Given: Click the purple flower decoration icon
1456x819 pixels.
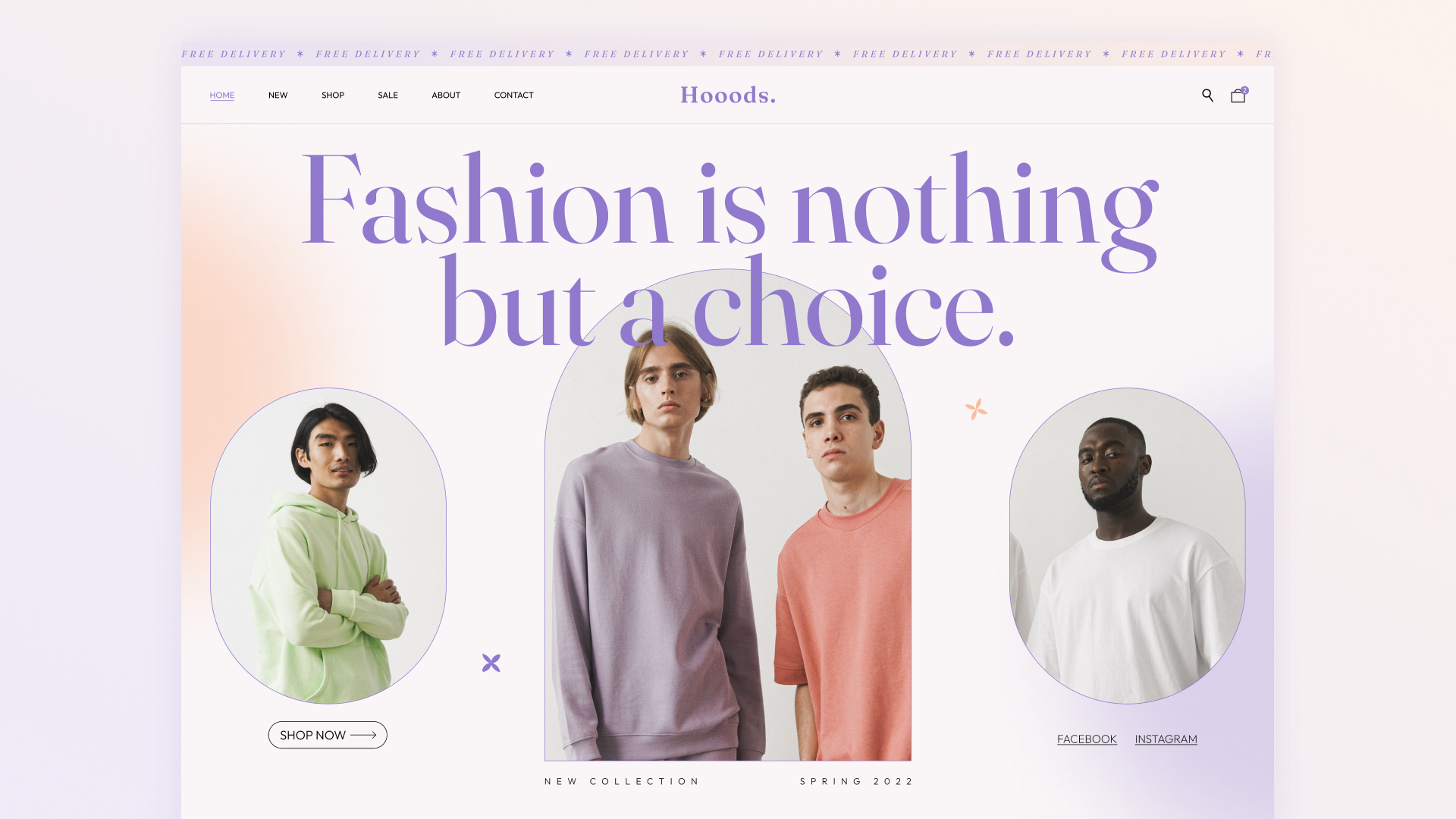Looking at the screenshot, I should [x=491, y=663].
